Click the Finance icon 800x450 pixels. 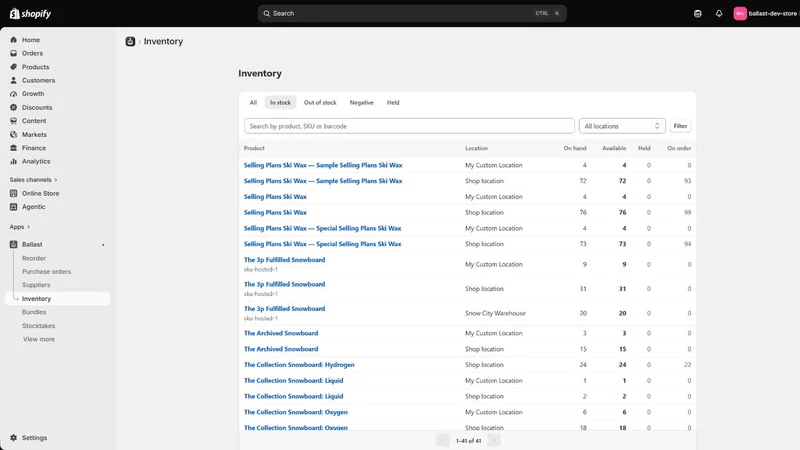coord(14,148)
